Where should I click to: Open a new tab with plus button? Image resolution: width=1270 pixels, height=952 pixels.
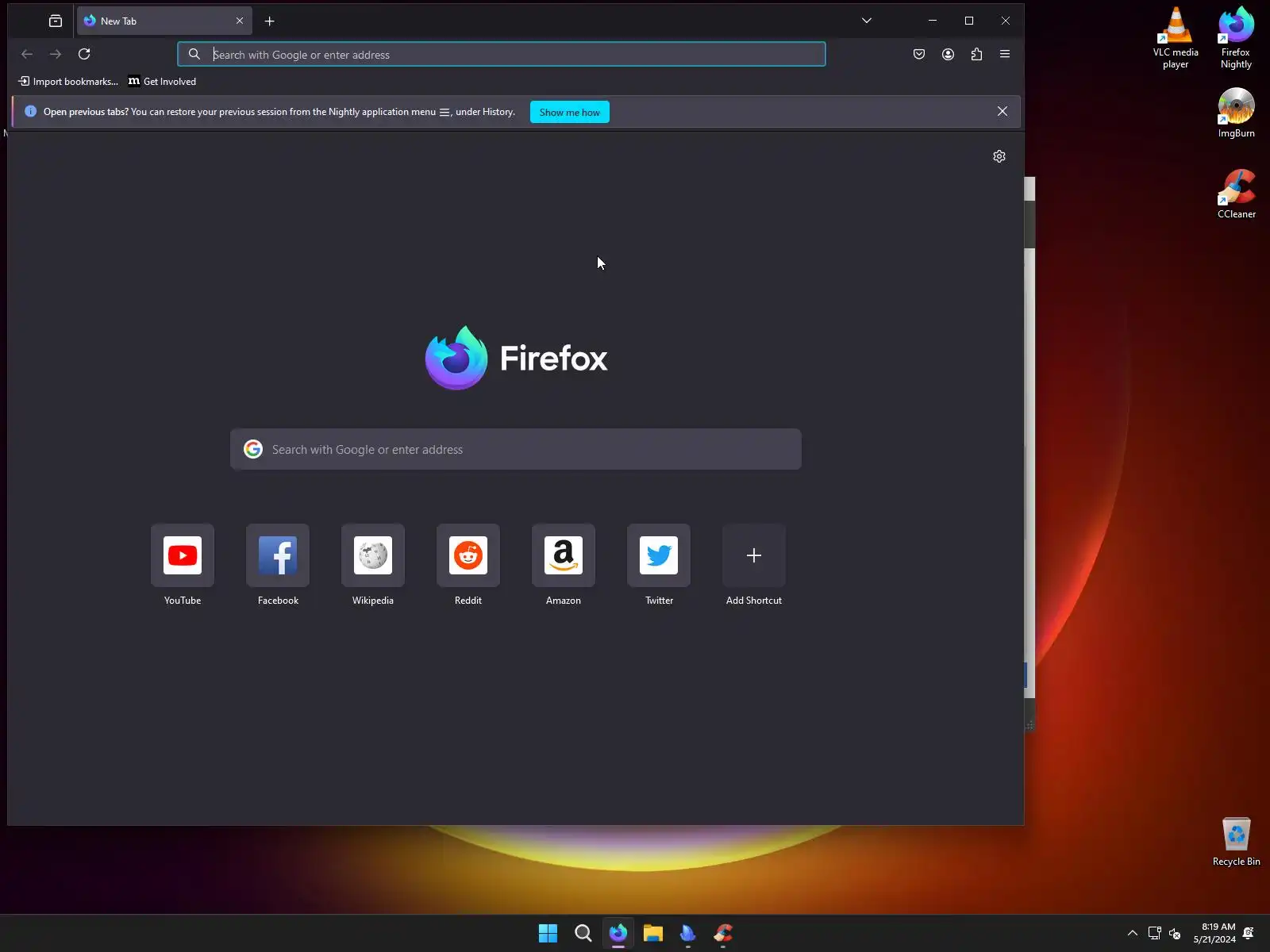270,21
